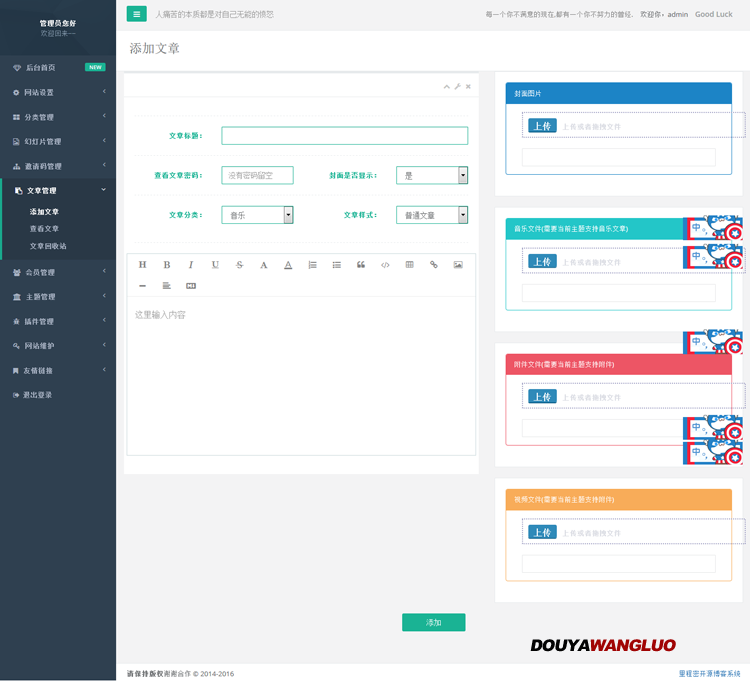Click the file text field under 封面图片 upload
750x681 pixels.
click(x=618, y=157)
